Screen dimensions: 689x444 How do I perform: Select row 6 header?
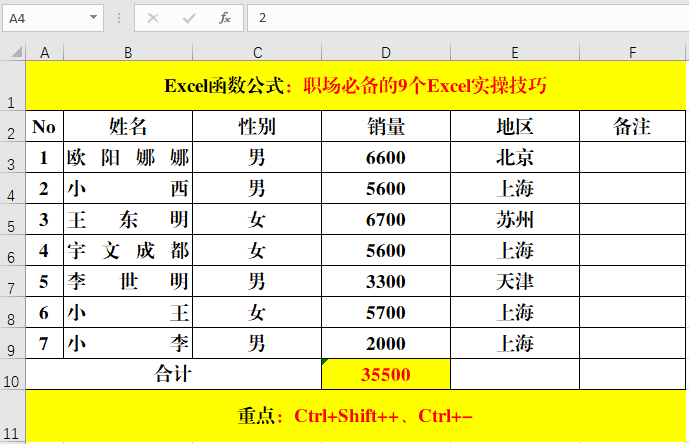(x=12, y=250)
